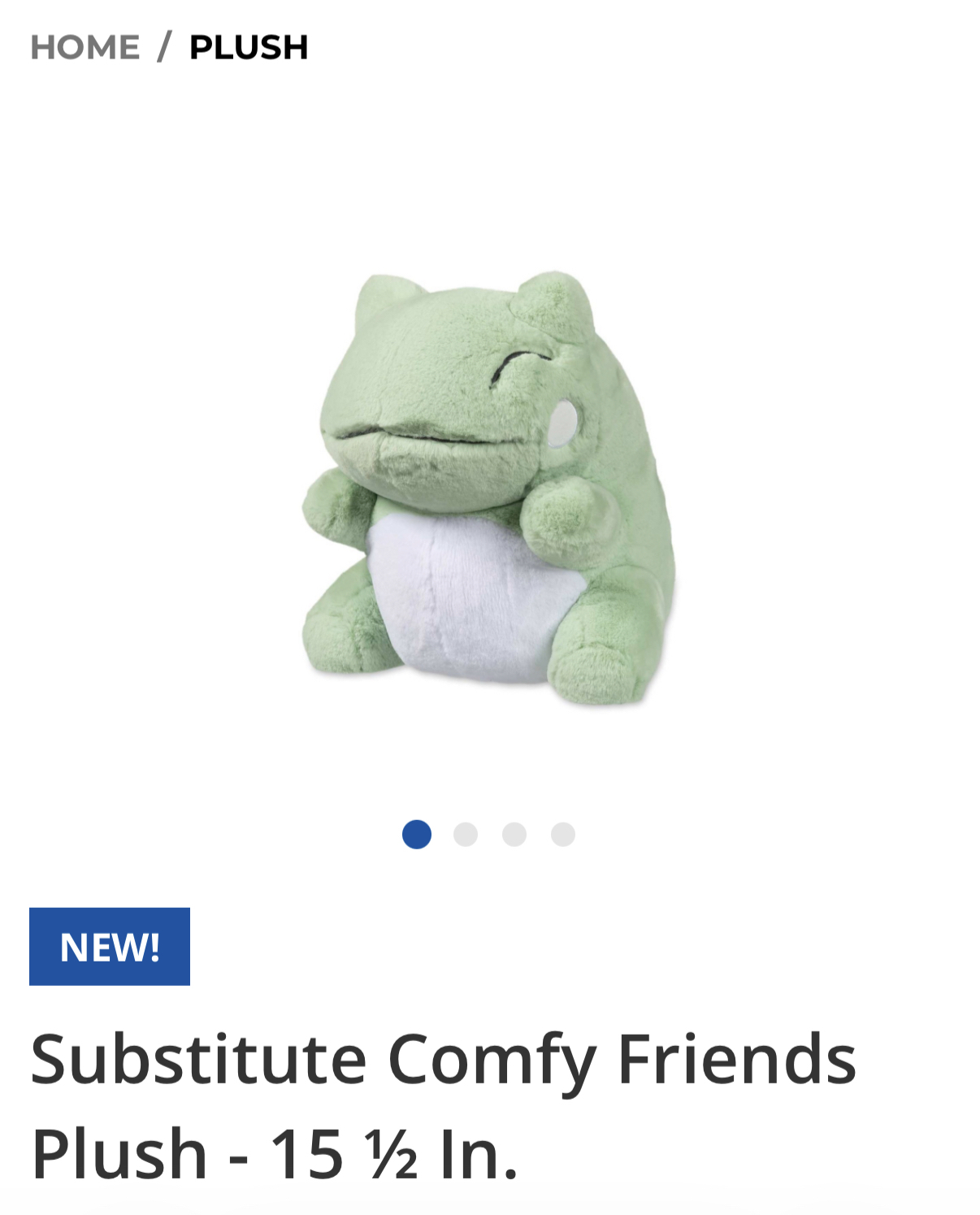The height and width of the screenshot is (1215, 980).
Task: Select the first carousel dot indicator
Action: tap(417, 835)
